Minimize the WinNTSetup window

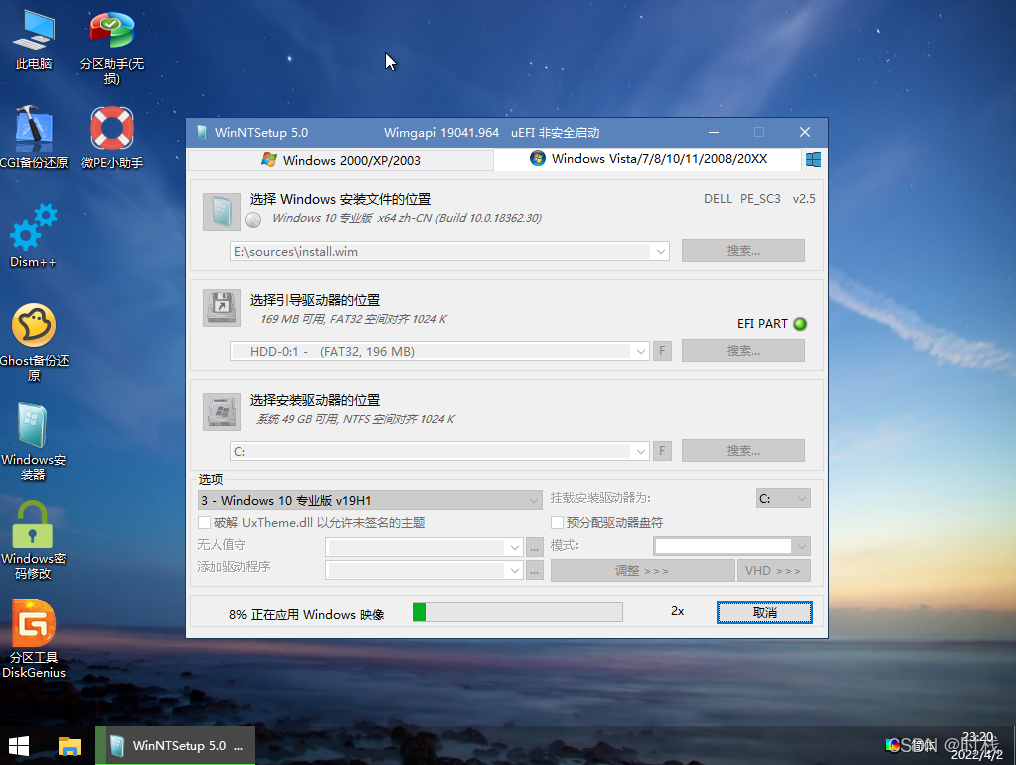[x=714, y=132]
